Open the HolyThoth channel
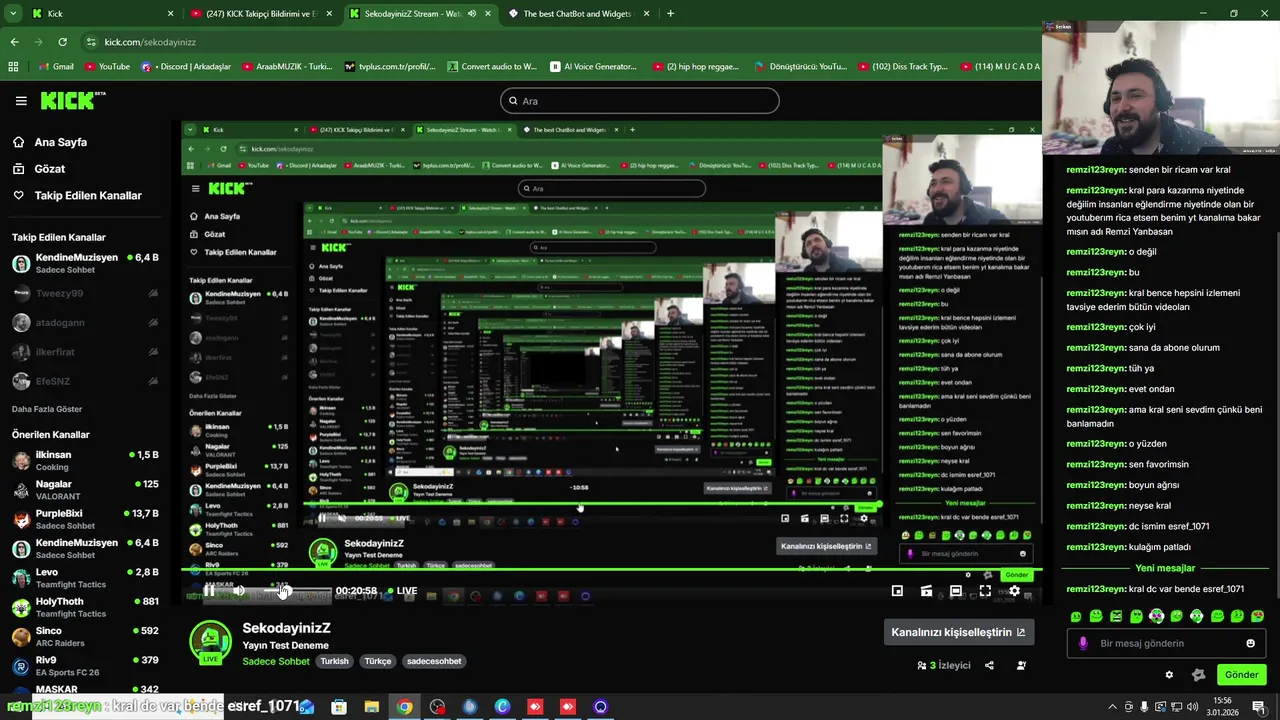1280x720 pixels. [x=85, y=607]
